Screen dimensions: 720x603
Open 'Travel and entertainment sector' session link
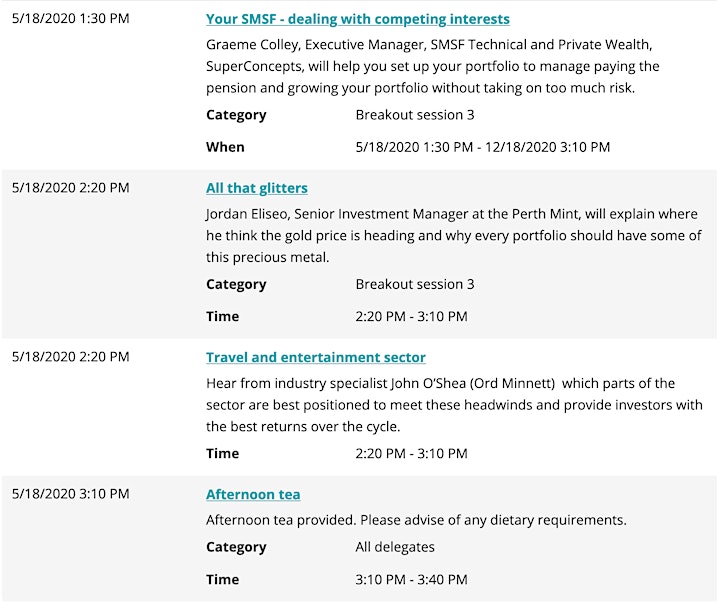pyautogui.click(x=316, y=357)
